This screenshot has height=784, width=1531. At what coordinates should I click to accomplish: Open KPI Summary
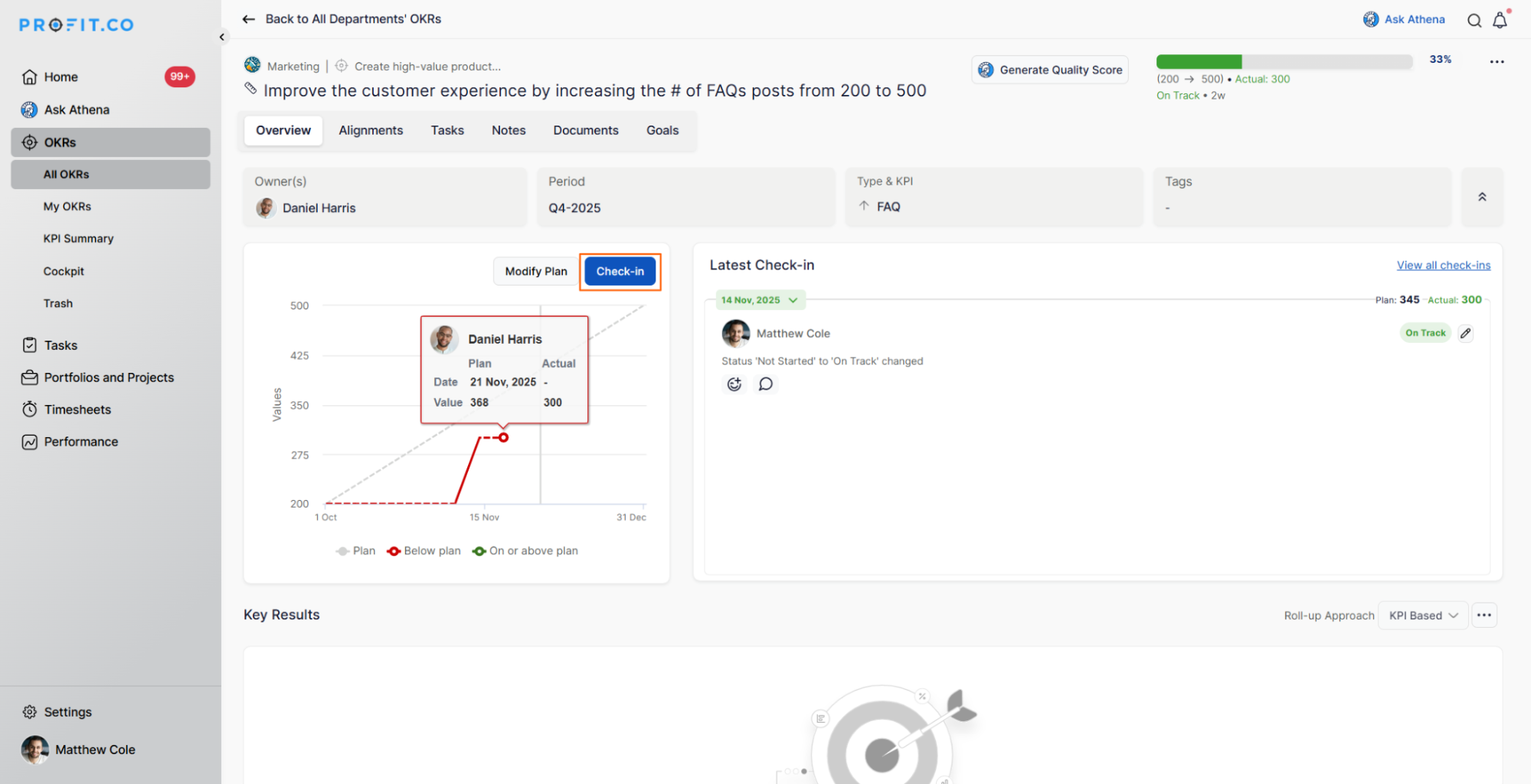click(x=78, y=239)
